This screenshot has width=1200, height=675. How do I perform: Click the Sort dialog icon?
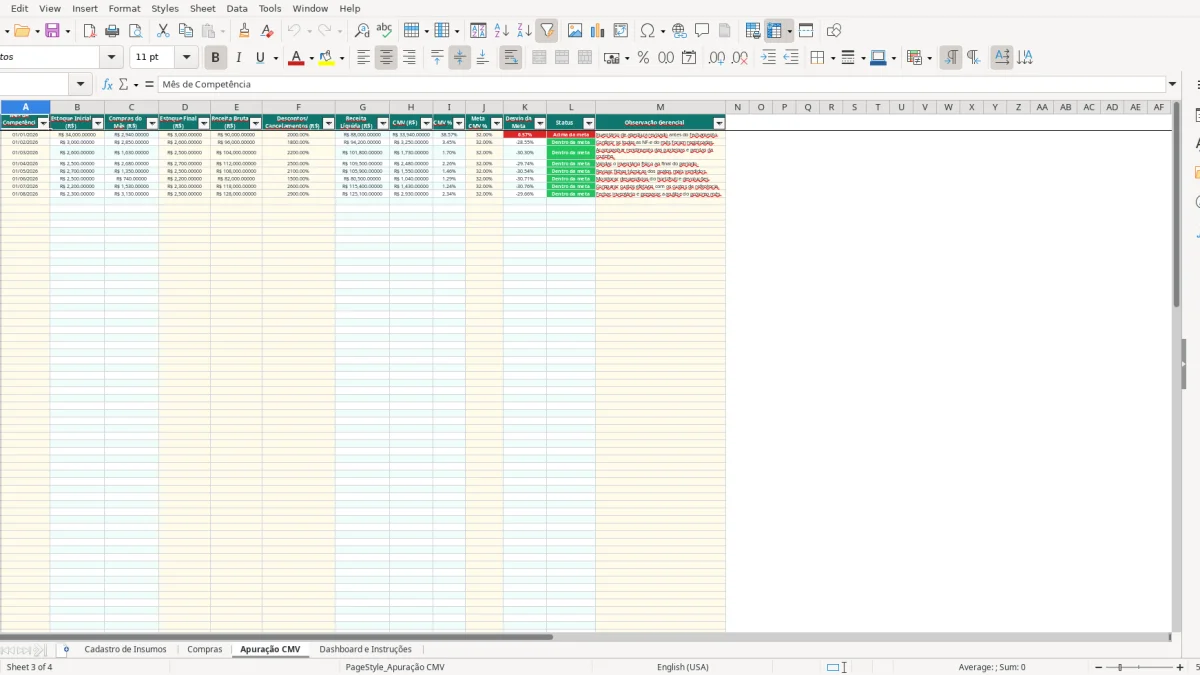(x=478, y=31)
